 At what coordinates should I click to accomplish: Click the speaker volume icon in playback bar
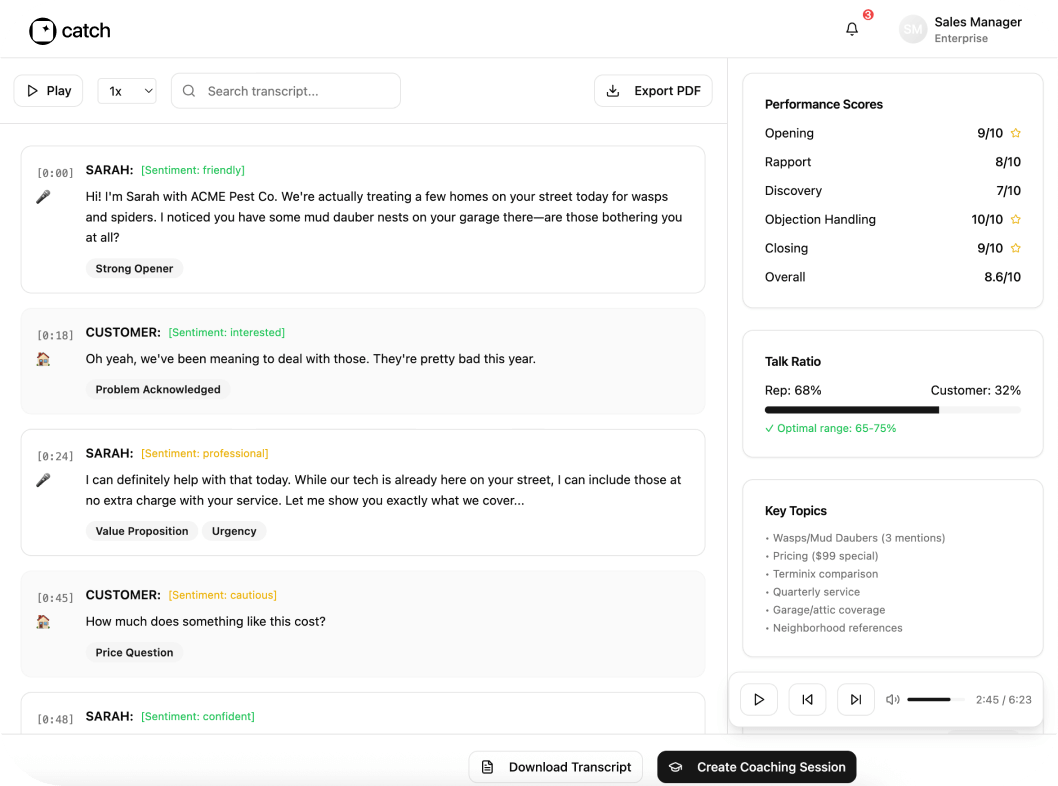(x=892, y=699)
